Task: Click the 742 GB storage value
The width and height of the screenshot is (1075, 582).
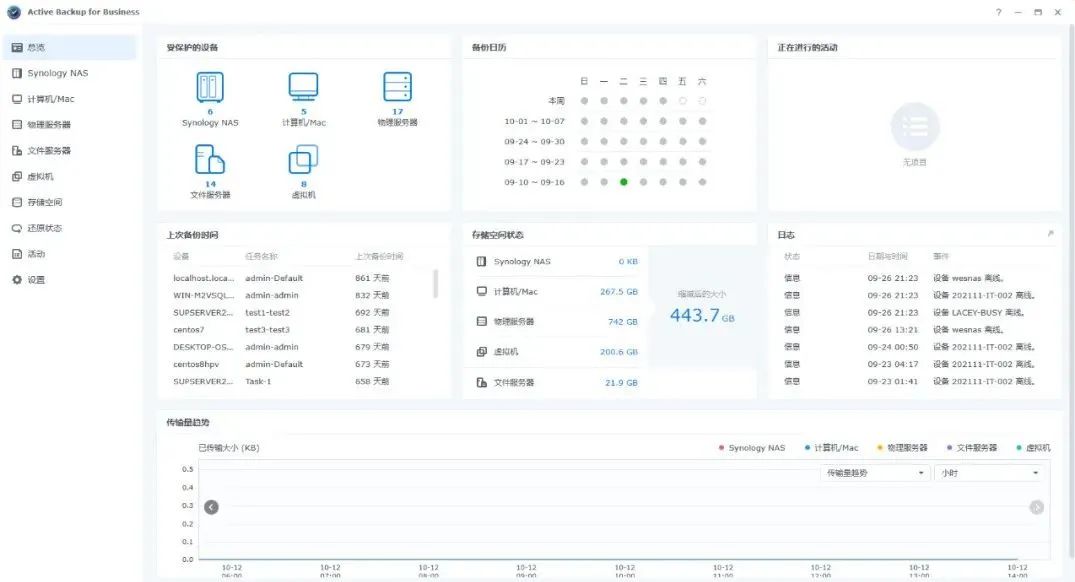Action: pos(623,322)
